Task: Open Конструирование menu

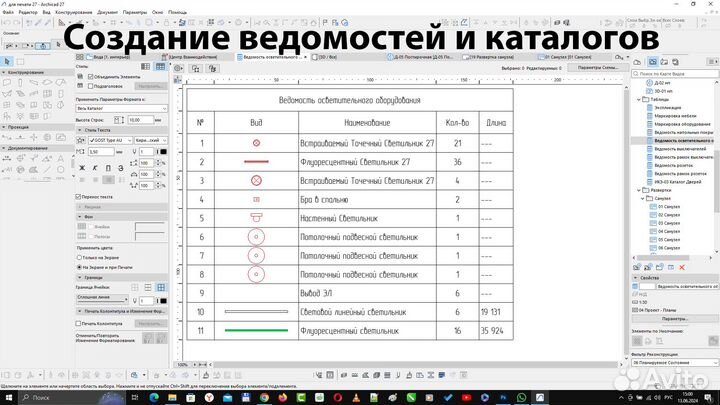Action: (x=73, y=12)
